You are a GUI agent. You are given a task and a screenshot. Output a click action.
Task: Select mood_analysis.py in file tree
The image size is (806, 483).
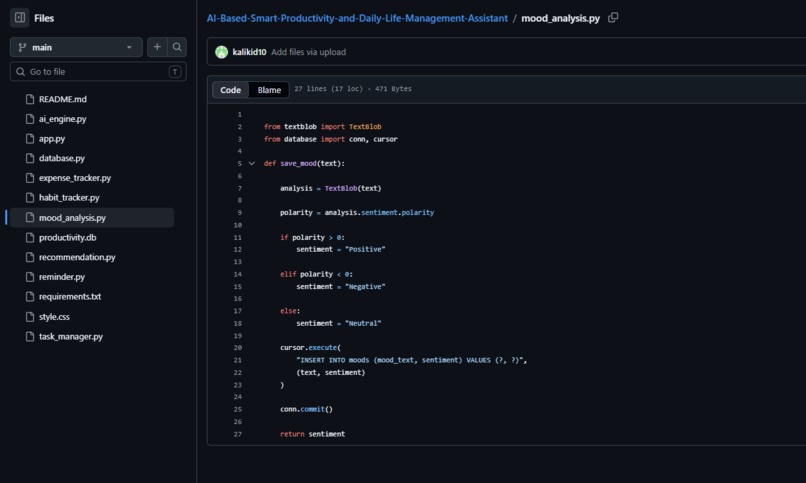pos(92,218)
